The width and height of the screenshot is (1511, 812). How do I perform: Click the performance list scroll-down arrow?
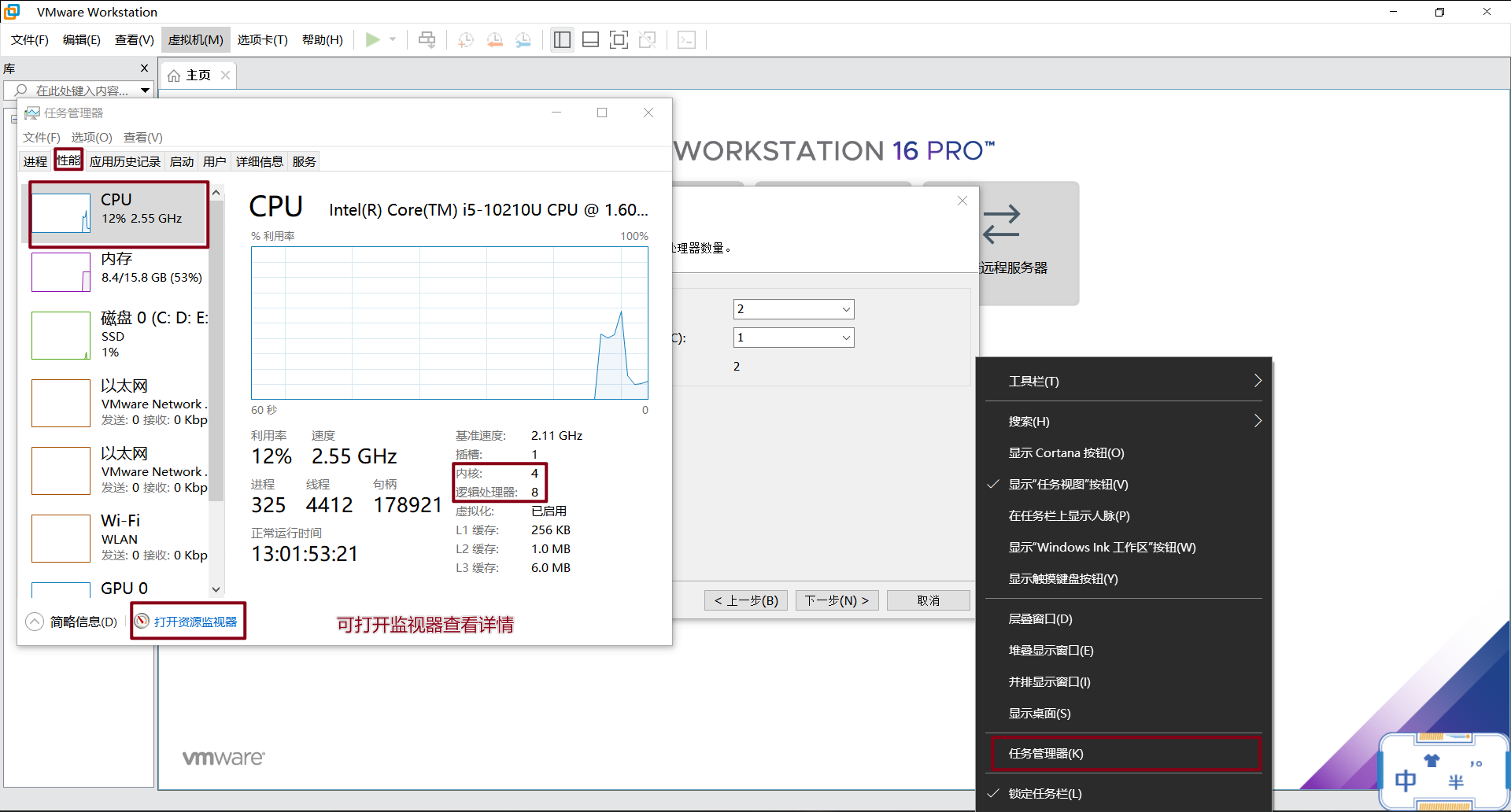pyautogui.click(x=216, y=589)
